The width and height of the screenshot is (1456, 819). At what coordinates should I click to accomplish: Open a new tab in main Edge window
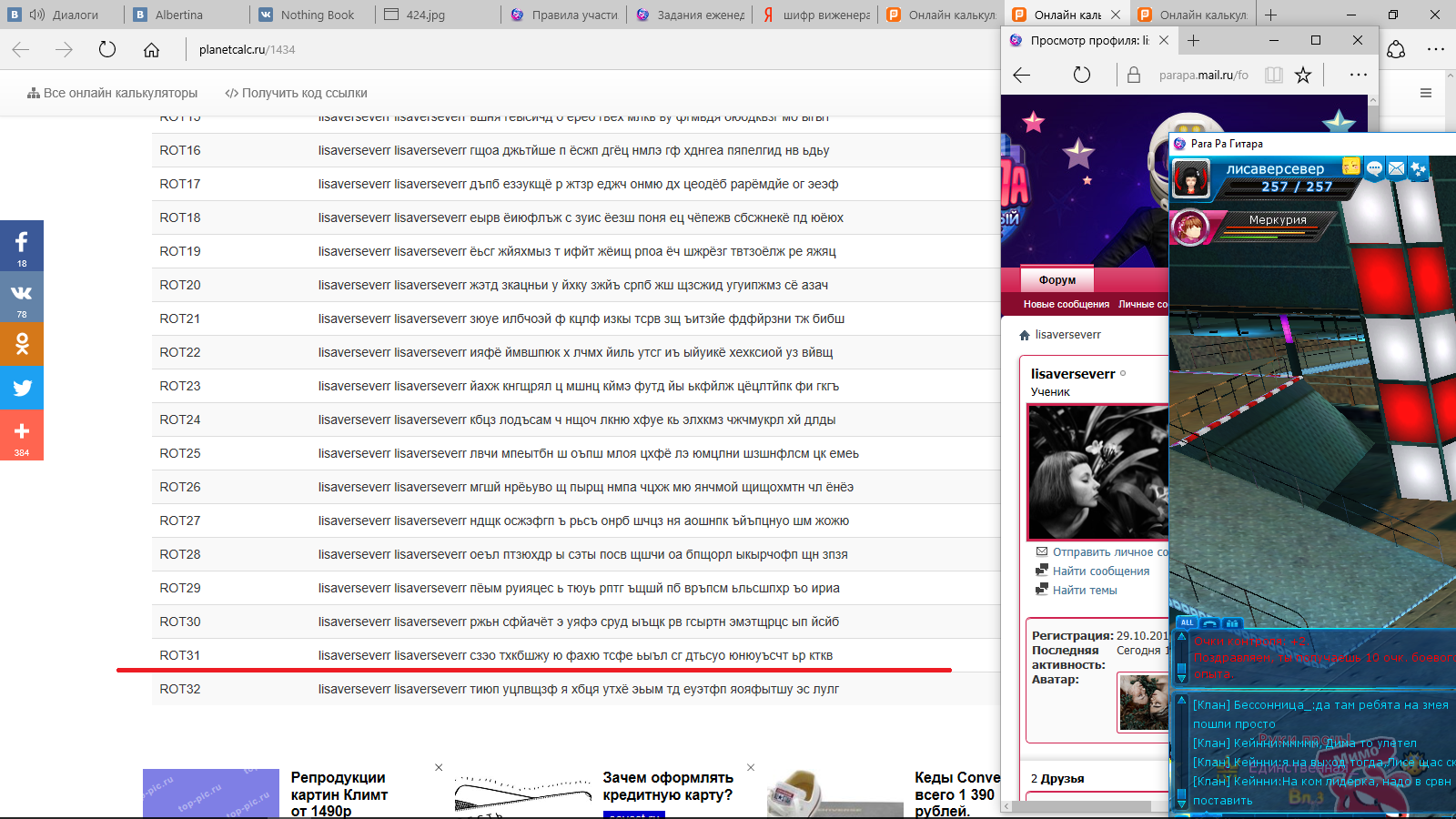click(1271, 15)
